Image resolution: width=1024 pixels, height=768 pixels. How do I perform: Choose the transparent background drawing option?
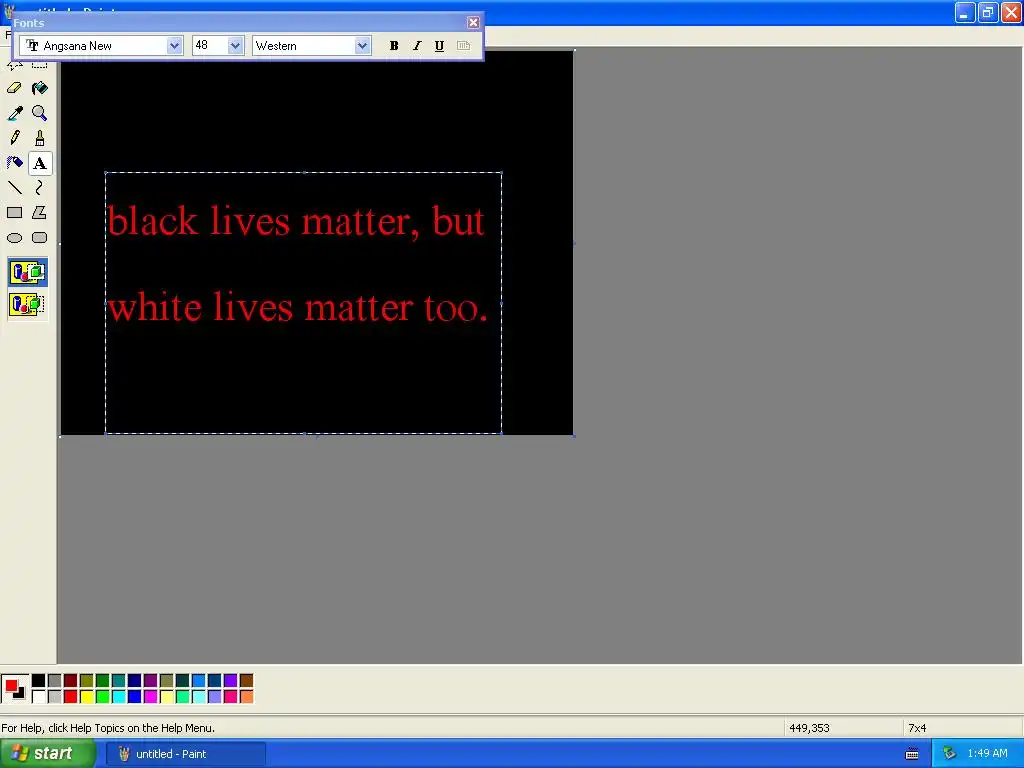tap(27, 304)
